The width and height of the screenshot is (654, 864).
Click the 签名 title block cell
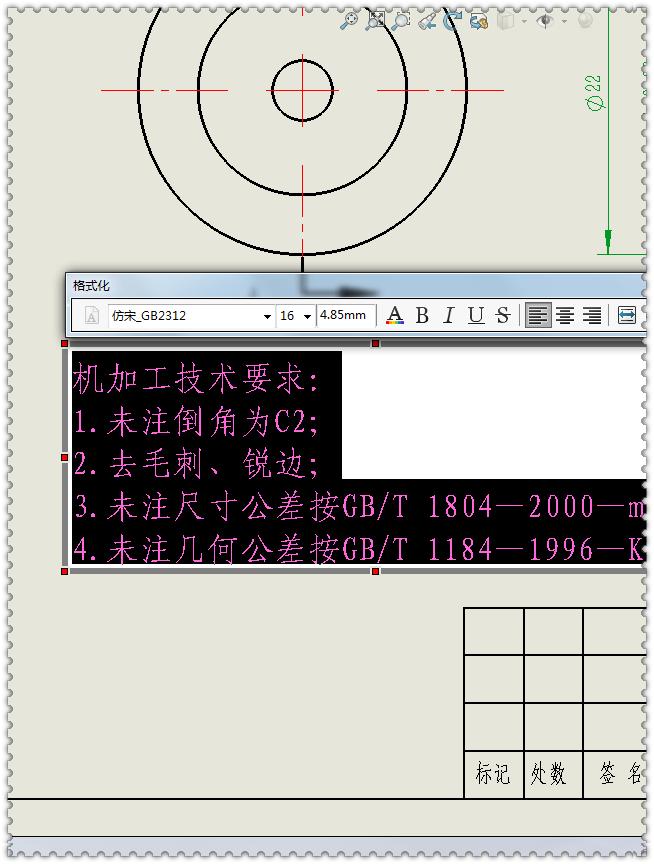615,774
